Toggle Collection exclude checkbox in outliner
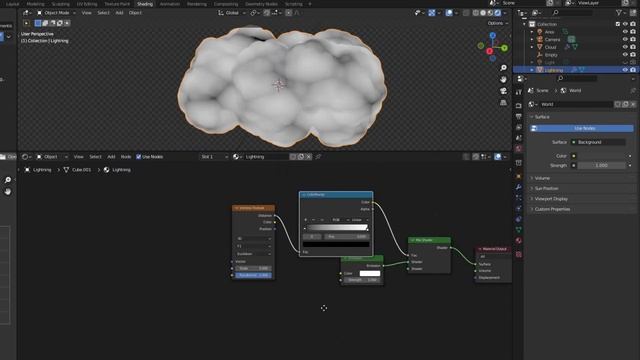This screenshot has height=360, width=640. (618, 24)
